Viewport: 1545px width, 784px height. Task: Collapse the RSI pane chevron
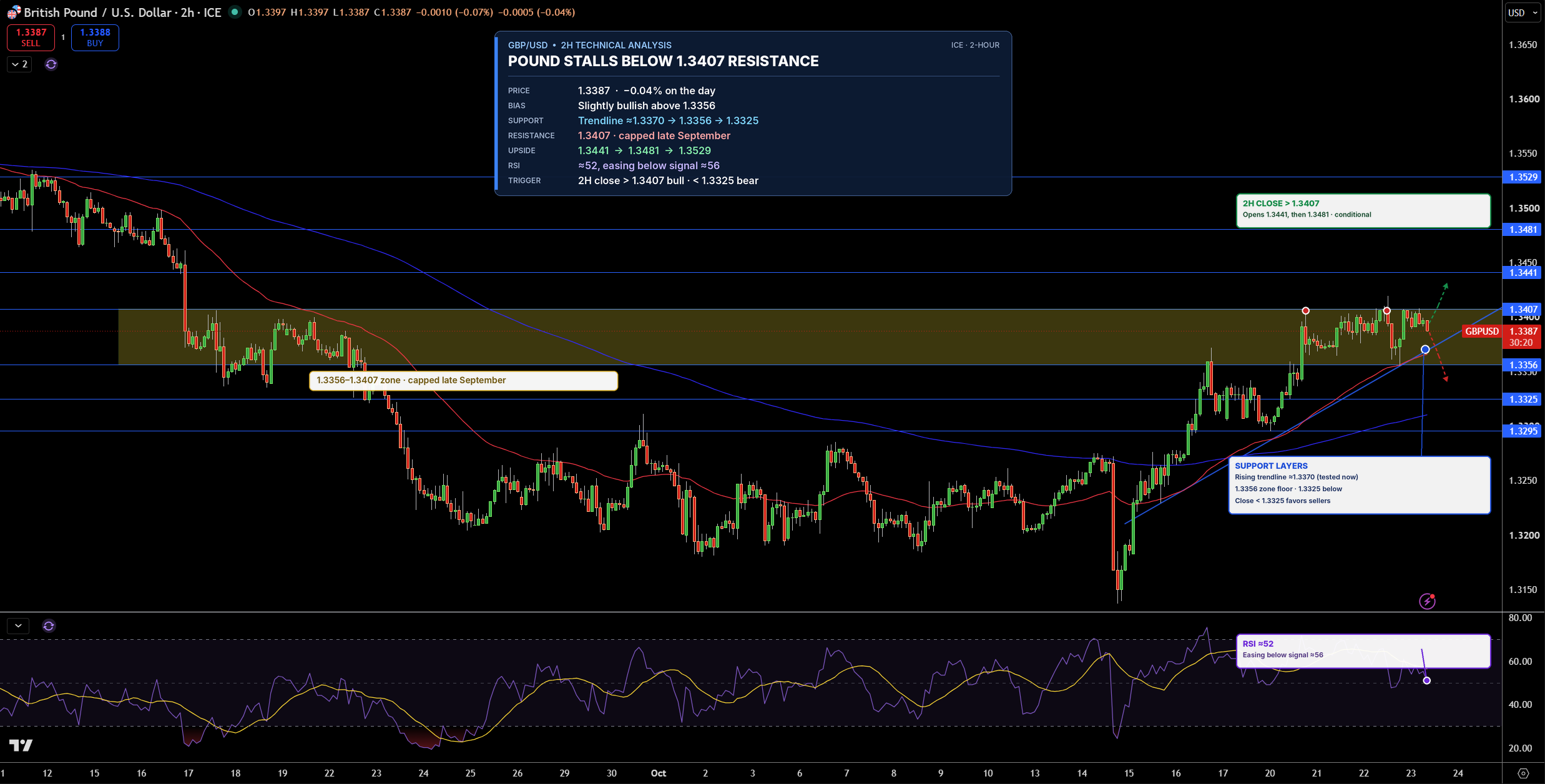[18, 625]
